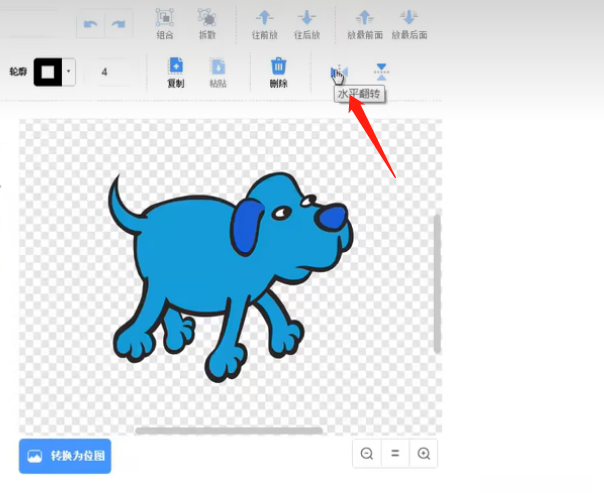Click the horizontal canvas scrollbar
Viewport: 604px width, 503px height.
(229, 431)
